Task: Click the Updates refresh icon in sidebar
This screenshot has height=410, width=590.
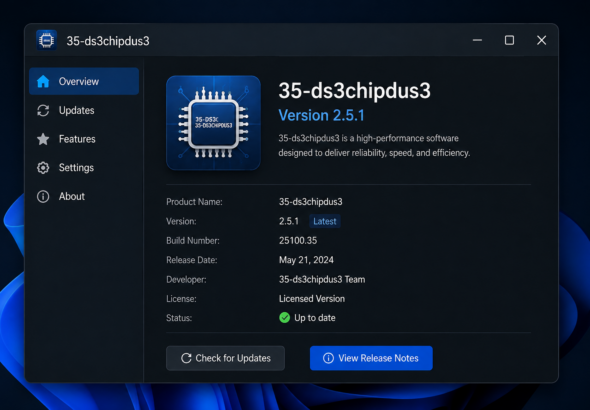Action: (x=43, y=110)
